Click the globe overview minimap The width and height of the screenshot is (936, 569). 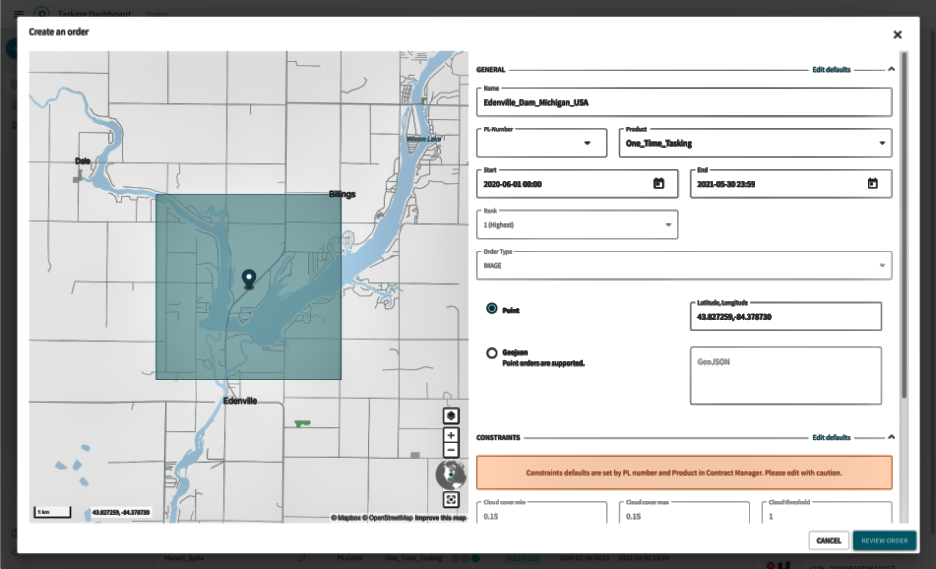451,474
